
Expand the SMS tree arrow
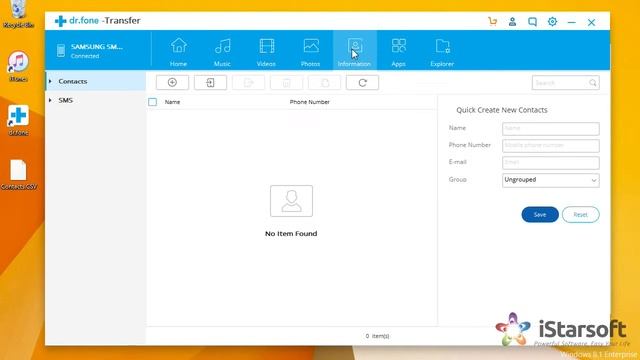(x=50, y=100)
